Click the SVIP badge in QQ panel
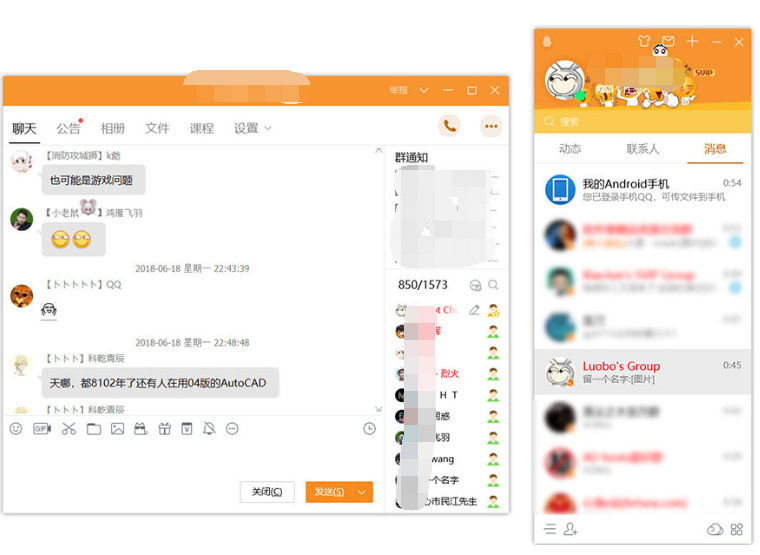This screenshot has width=760, height=555. pos(704,73)
